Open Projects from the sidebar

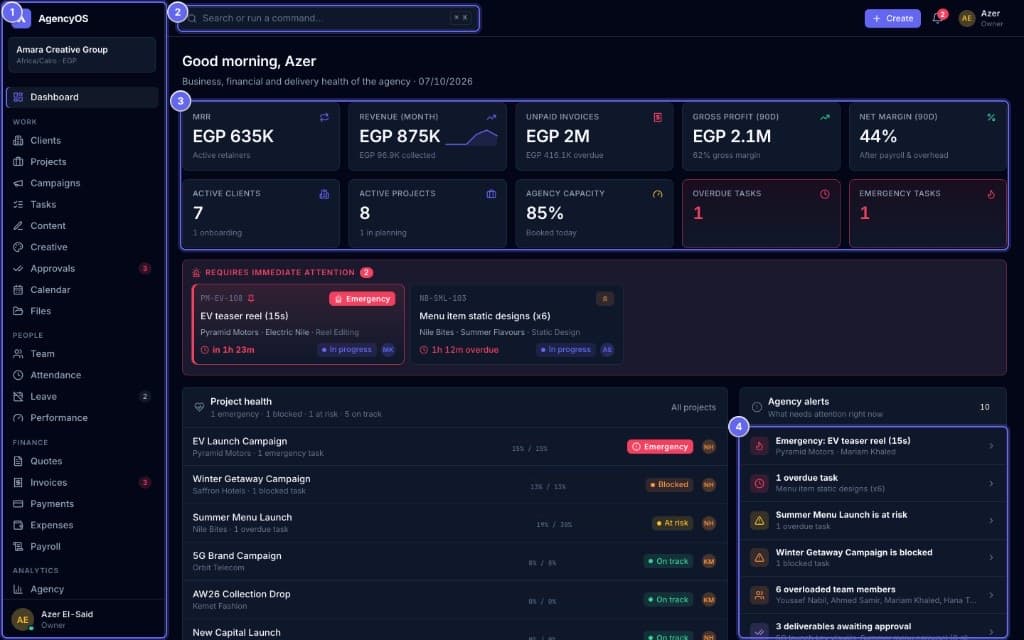click(82, 162)
